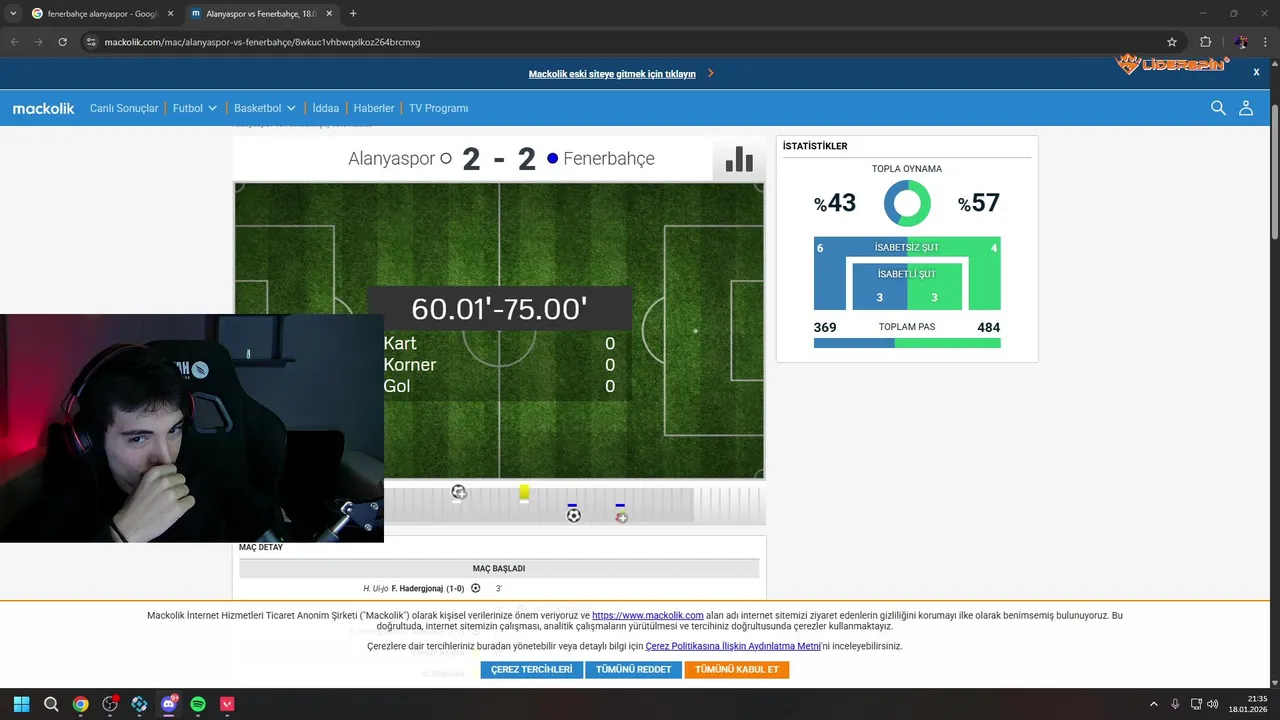1280x720 pixels.
Task: Click the red substitution marker on timeline
Action: (x=621, y=517)
